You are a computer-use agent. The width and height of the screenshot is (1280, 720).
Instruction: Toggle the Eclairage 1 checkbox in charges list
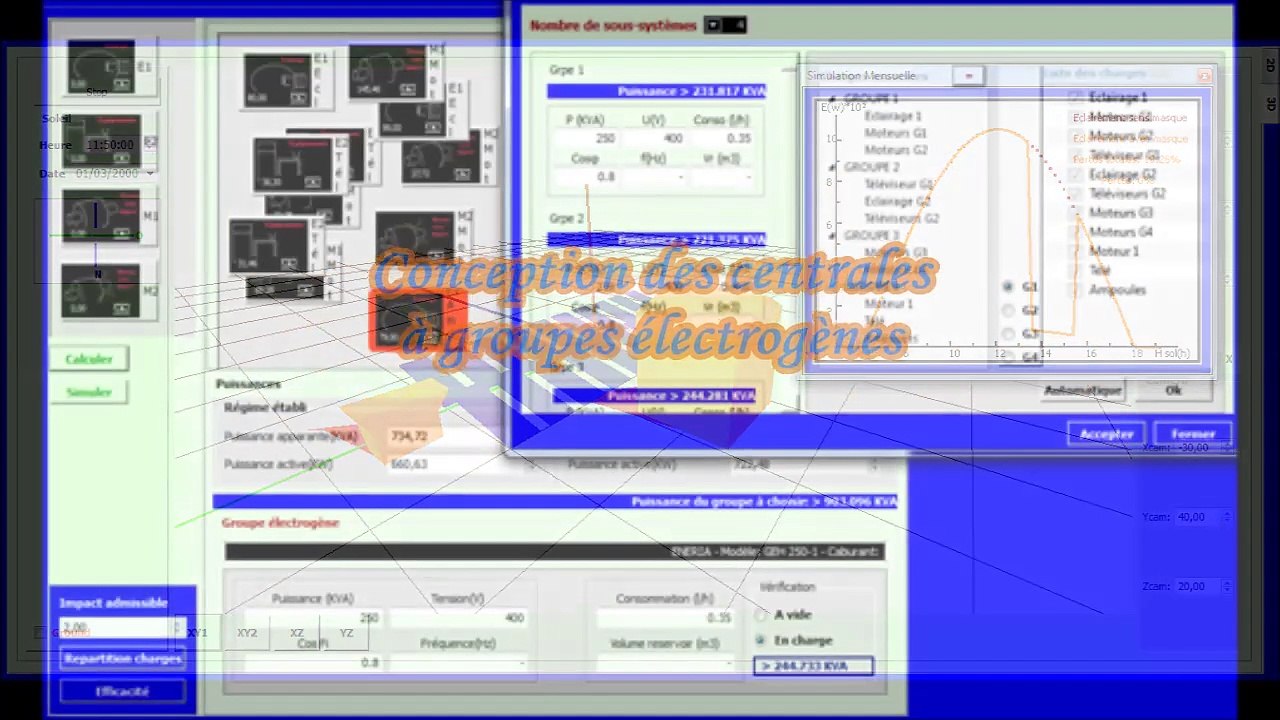(1075, 98)
